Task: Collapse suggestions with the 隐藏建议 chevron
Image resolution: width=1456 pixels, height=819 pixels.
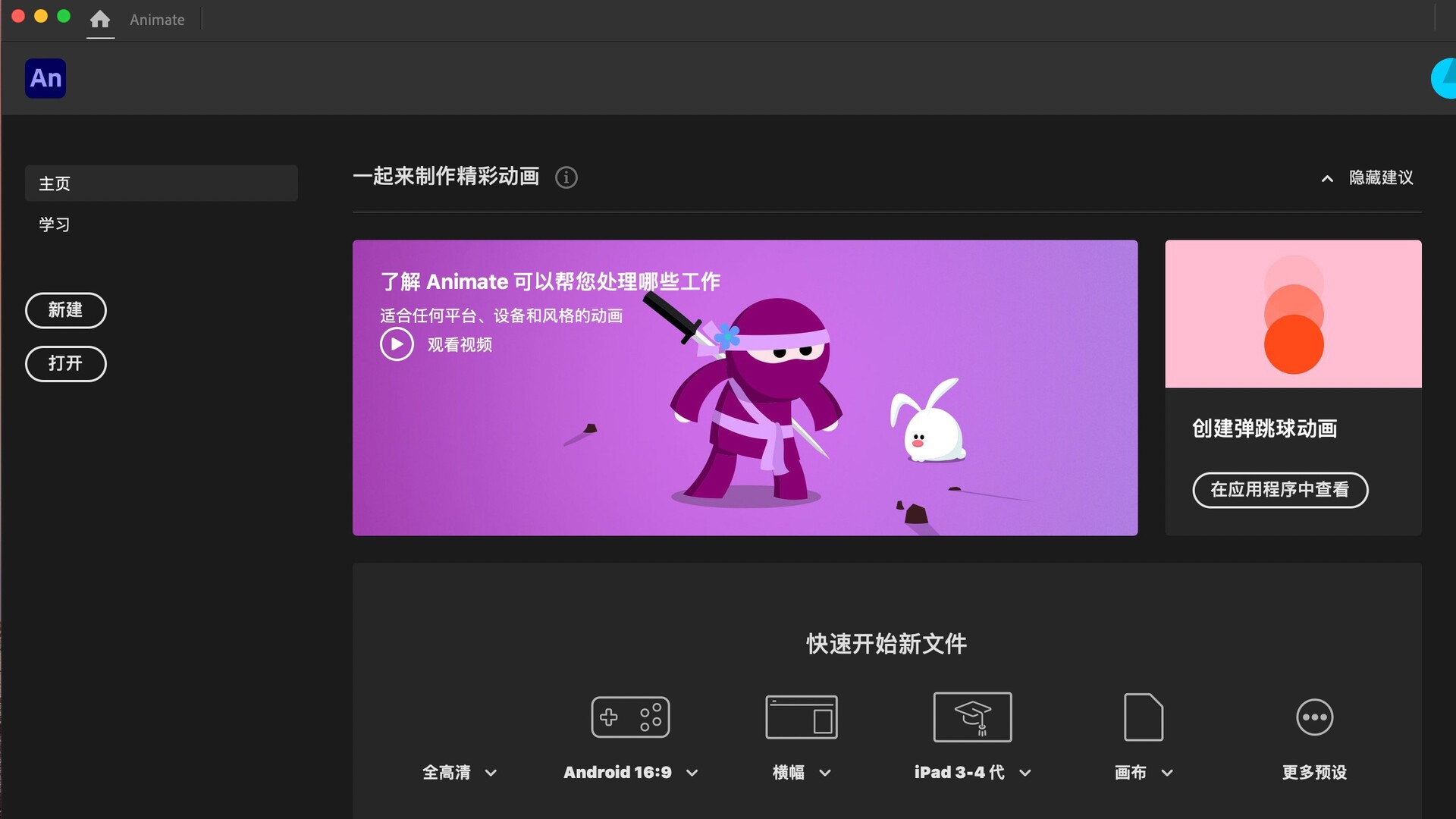Action: click(x=1327, y=178)
